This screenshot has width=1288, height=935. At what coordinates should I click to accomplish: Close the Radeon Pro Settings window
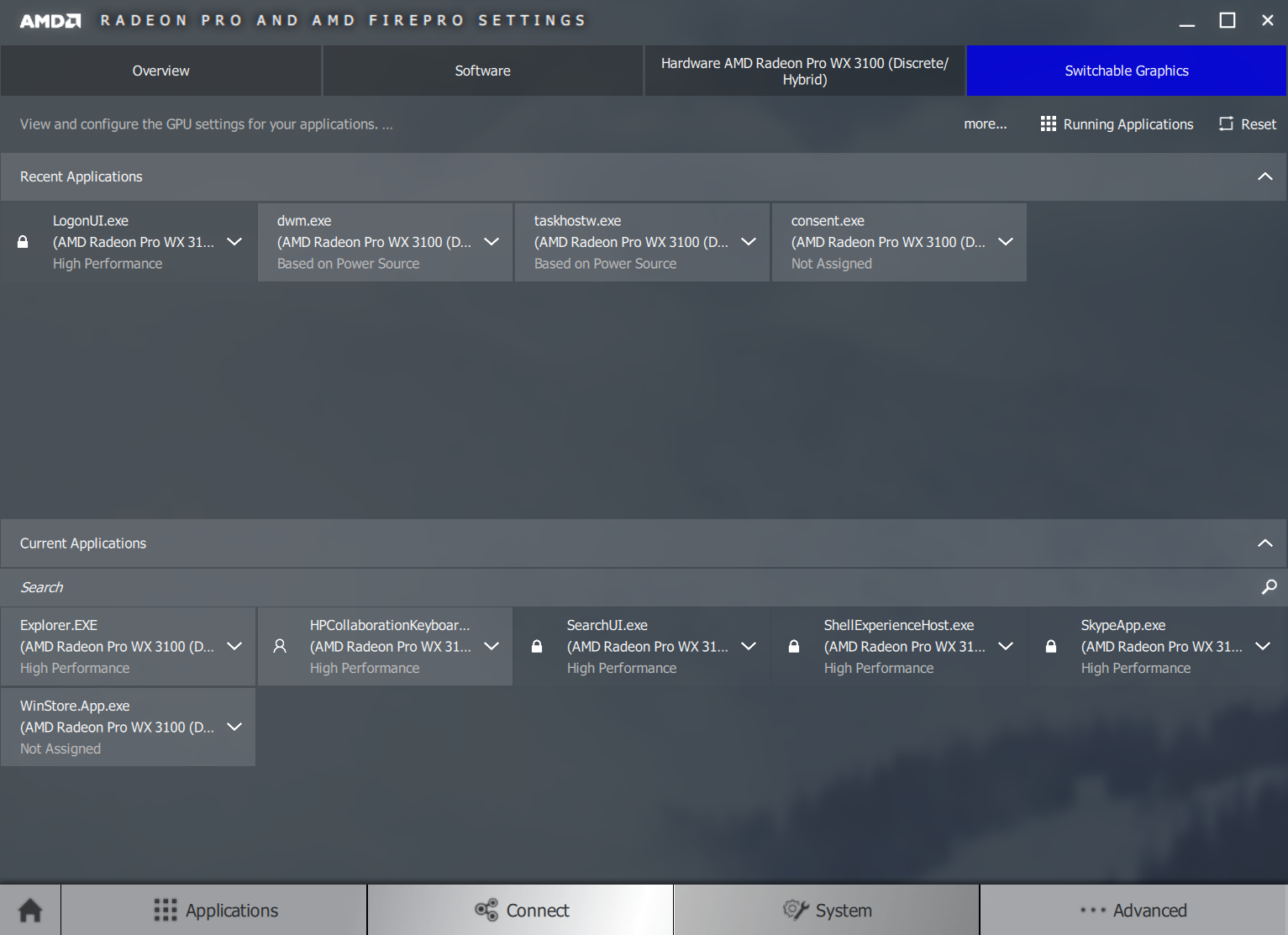(x=1268, y=20)
